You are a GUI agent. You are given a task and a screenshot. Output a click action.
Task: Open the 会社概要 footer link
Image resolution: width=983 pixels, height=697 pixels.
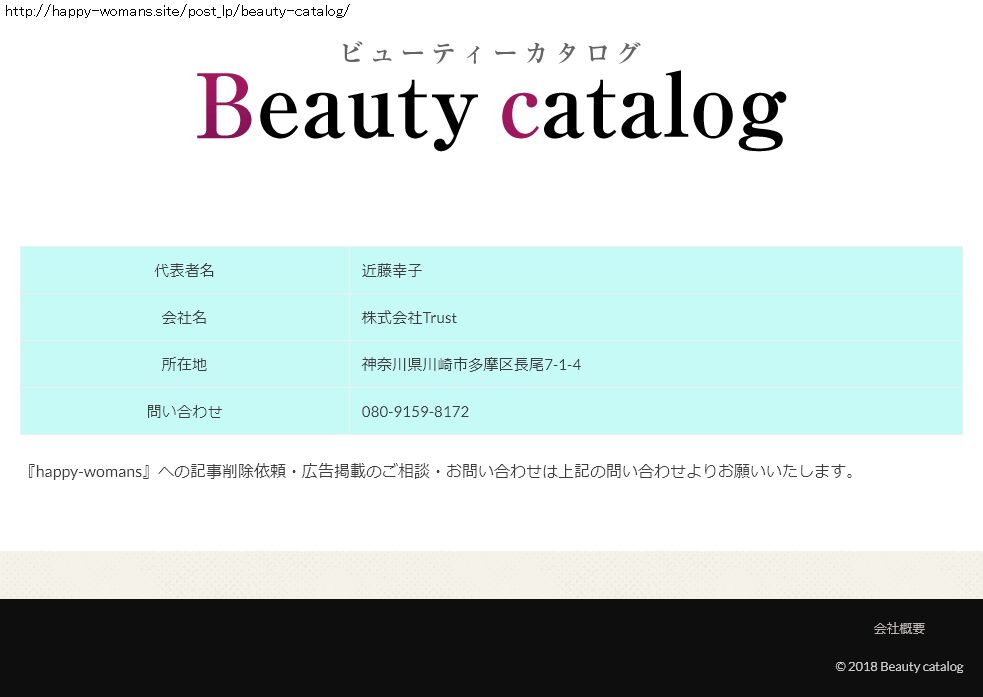point(899,629)
